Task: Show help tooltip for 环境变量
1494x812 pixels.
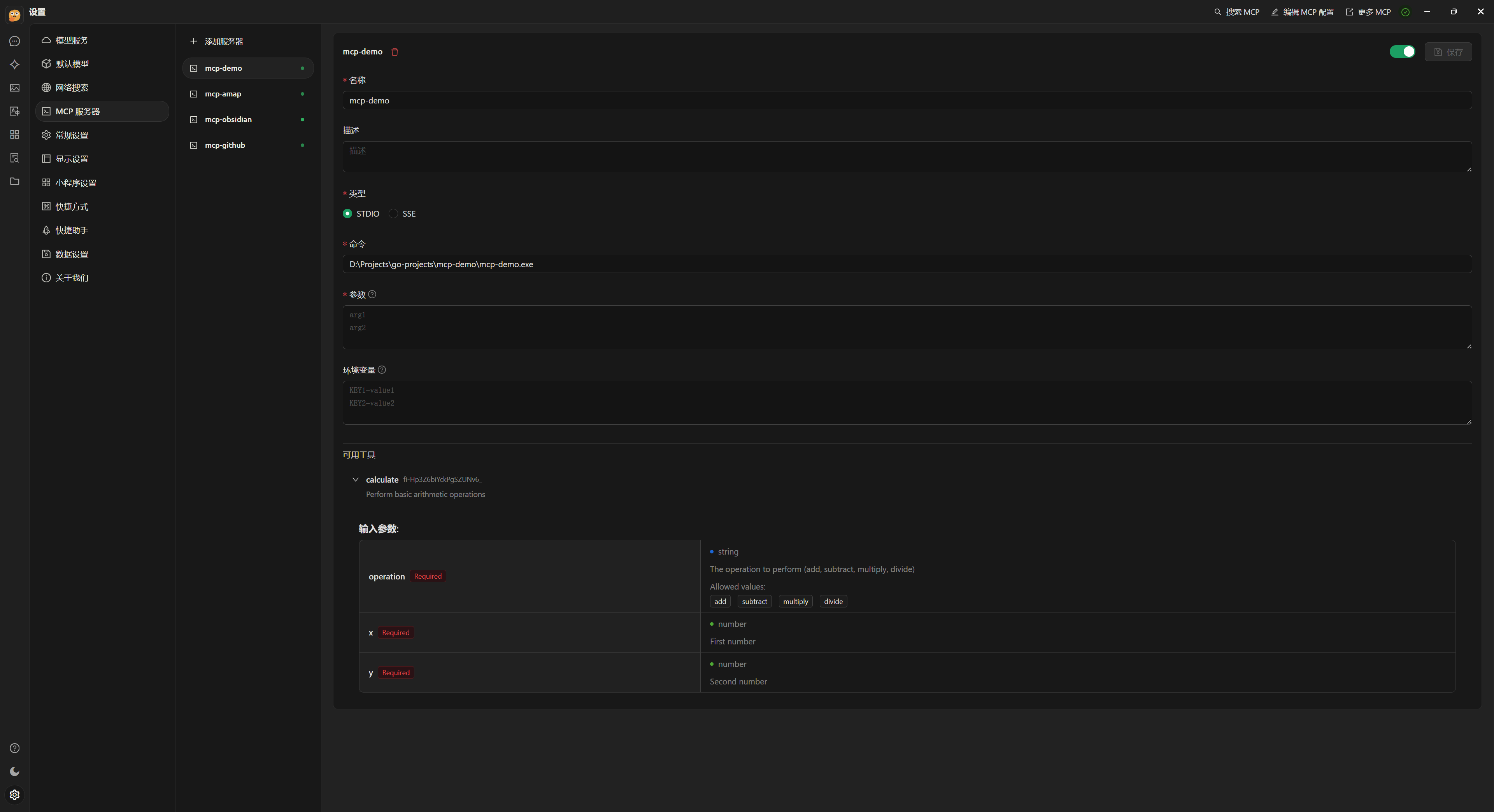Action: point(382,370)
